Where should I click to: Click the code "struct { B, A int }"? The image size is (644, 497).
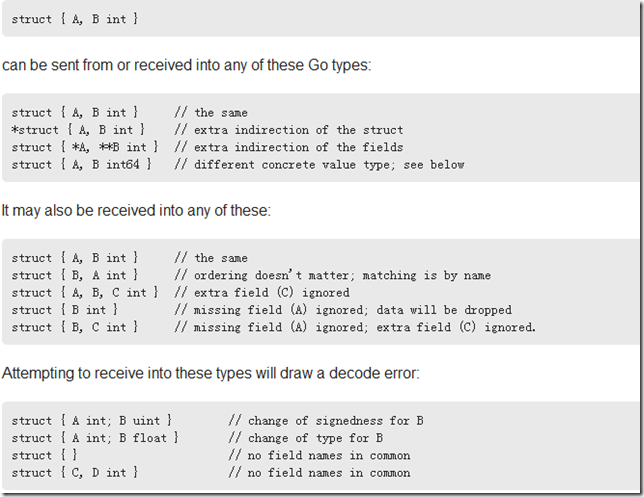[x=75, y=275]
